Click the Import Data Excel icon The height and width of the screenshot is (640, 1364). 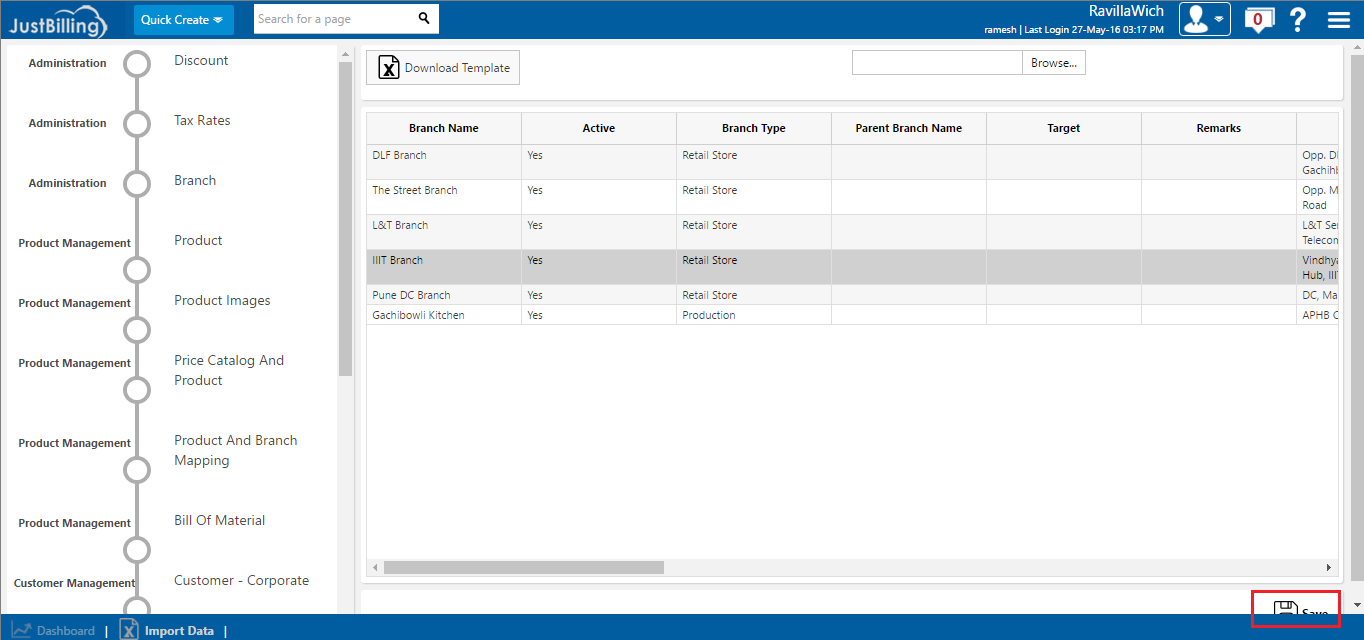(129, 630)
